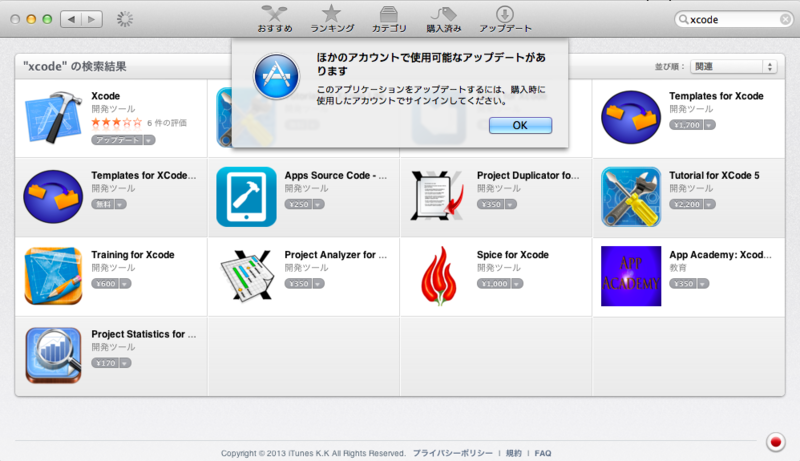Screen dimensions: 800x461
Task: Go to 購入済み (Purchased) tab
Action: click(x=443, y=19)
